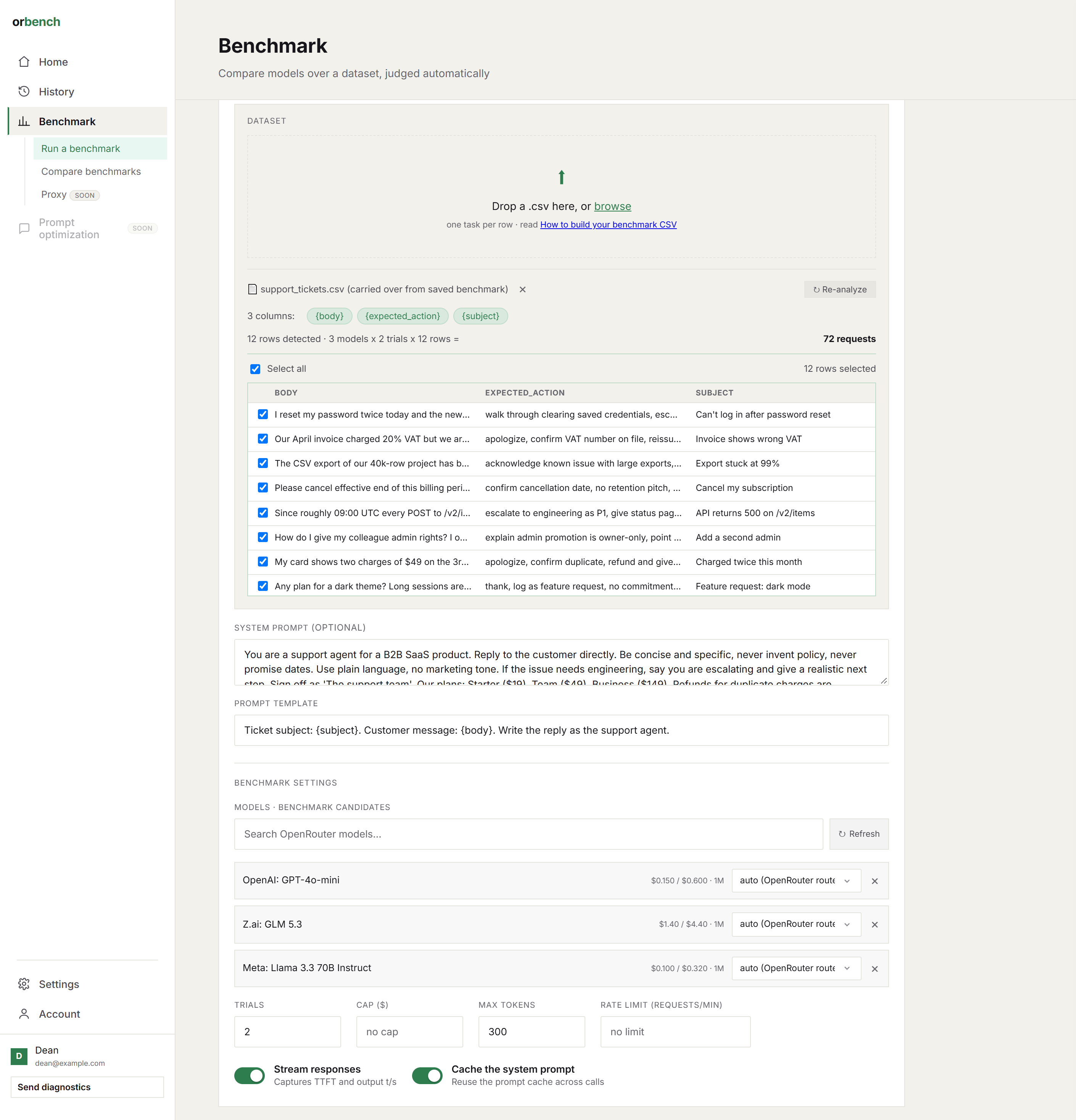The width and height of the screenshot is (1076, 1120).
Task: Click the History clock icon
Action: point(24,92)
